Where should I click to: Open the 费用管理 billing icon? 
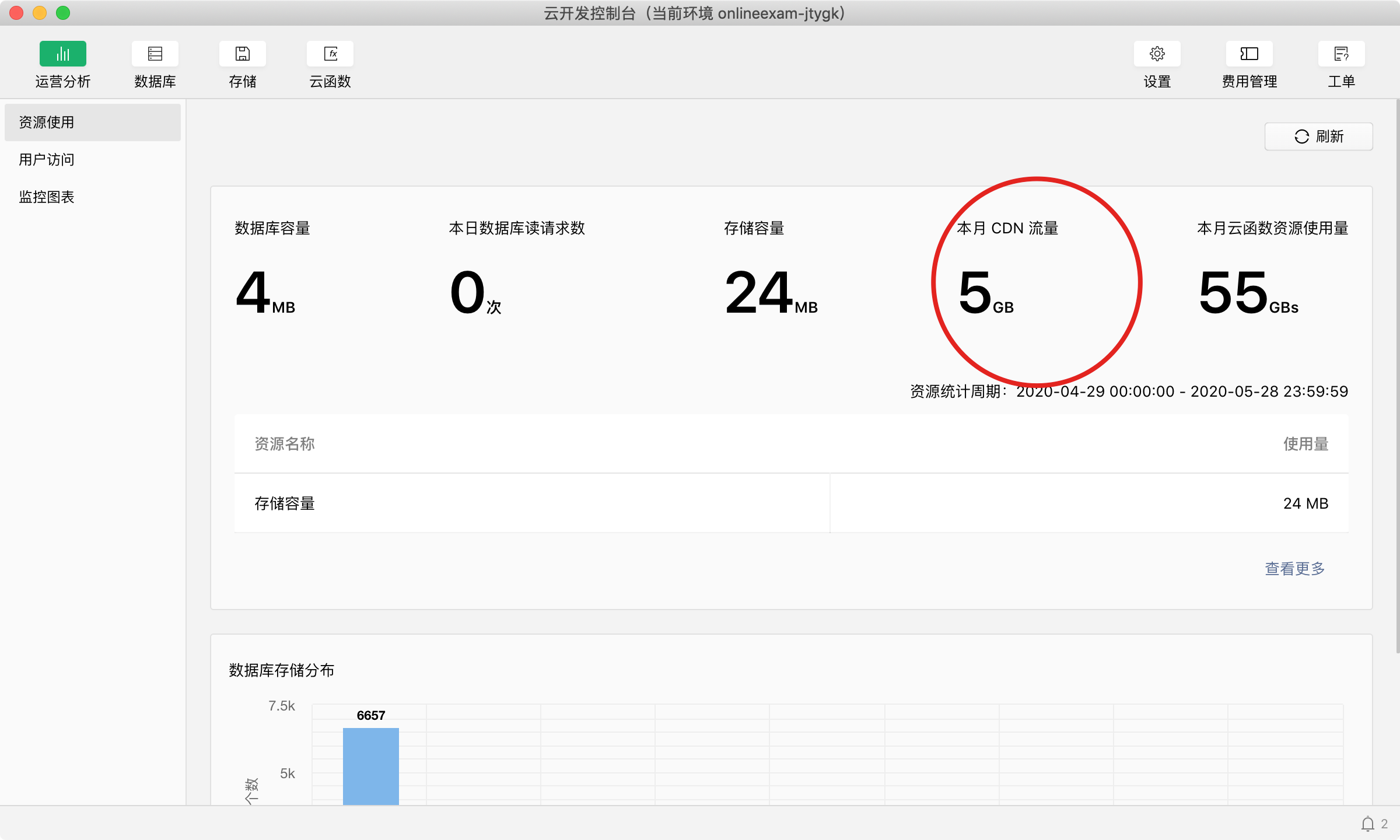click(x=1249, y=54)
